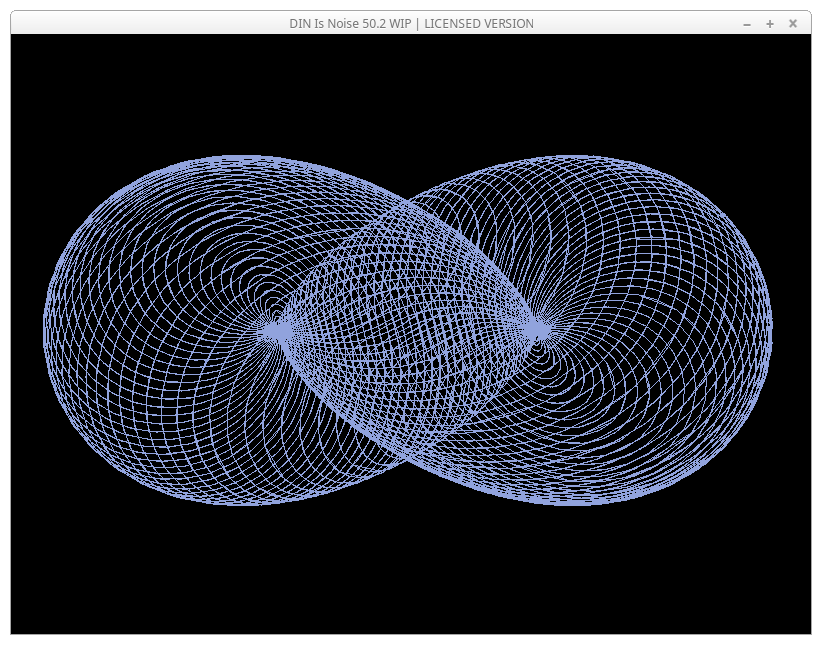This screenshot has width=822, height=645.
Task: Click the topmost curve of the left lobe
Action: click(235, 157)
